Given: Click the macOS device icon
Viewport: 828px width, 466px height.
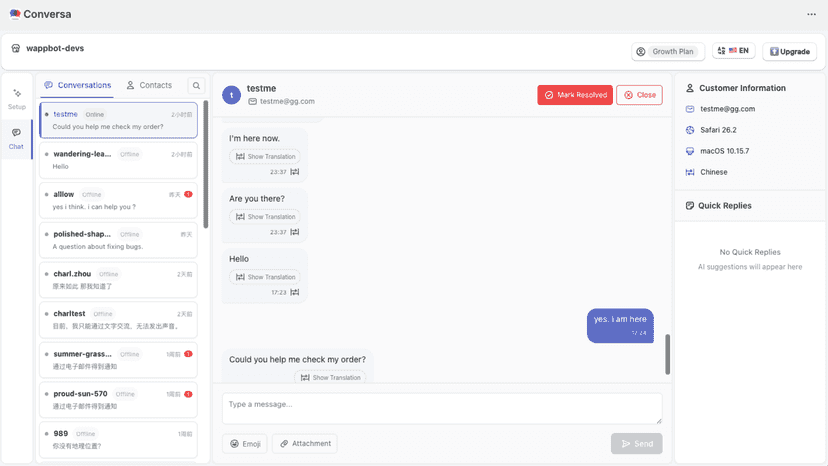Looking at the screenshot, I should tap(690, 151).
